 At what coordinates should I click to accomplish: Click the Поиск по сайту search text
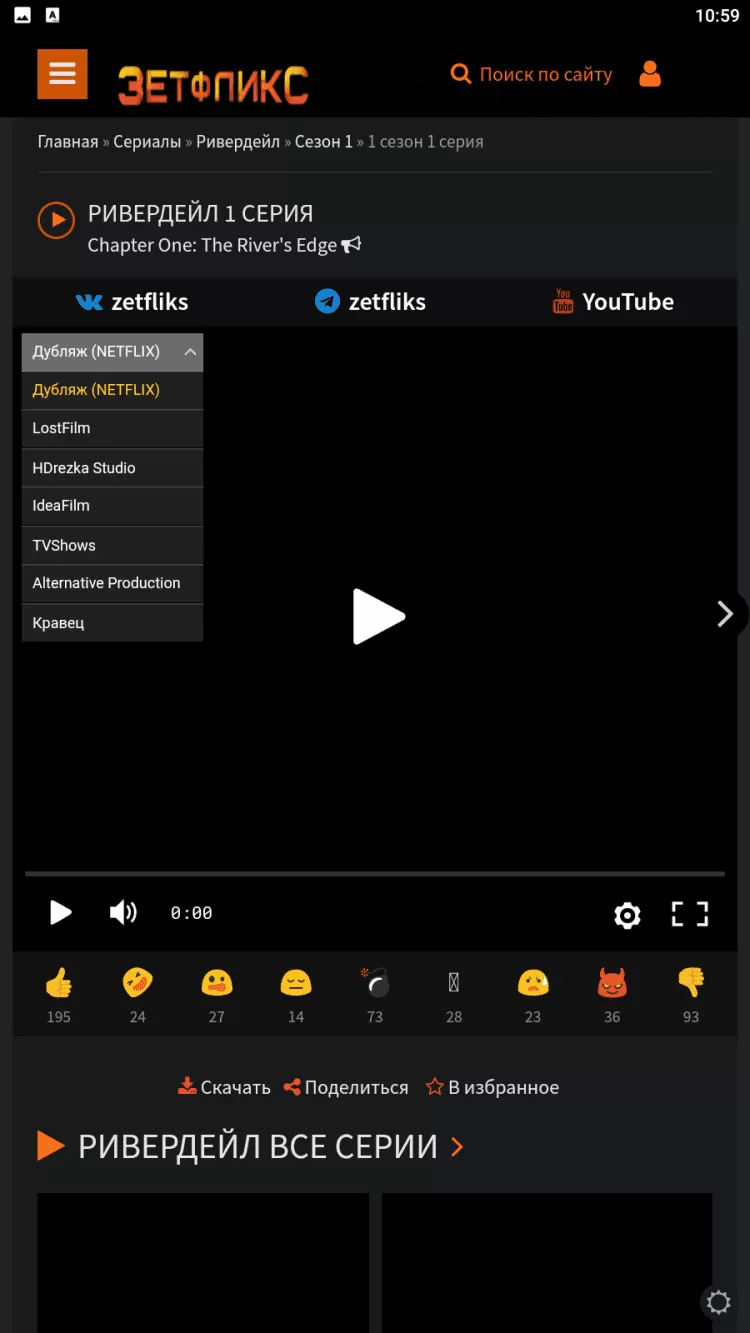tap(546, 74)
